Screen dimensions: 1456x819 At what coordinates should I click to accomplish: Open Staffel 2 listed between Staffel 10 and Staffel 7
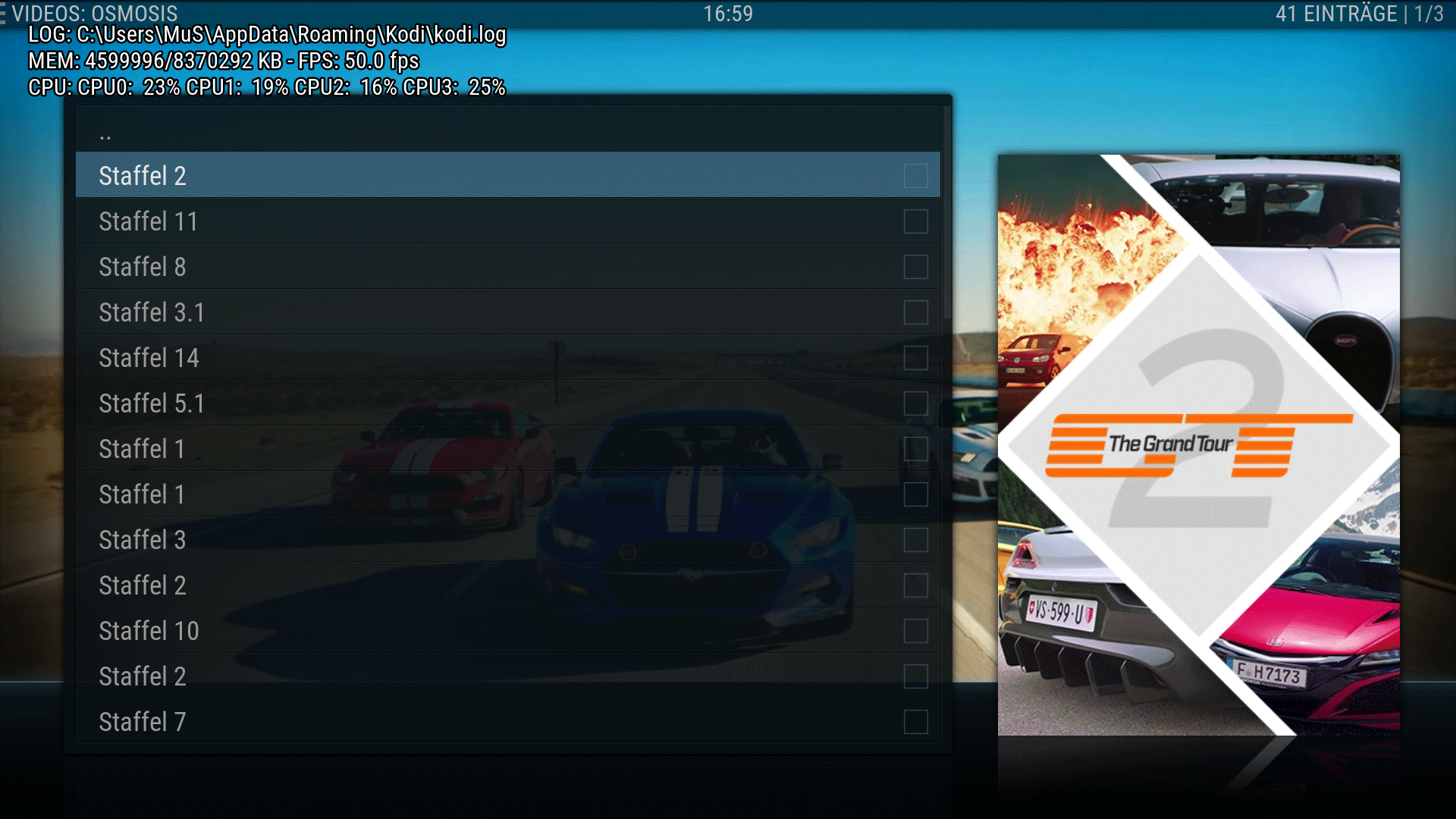click(508, 676)
